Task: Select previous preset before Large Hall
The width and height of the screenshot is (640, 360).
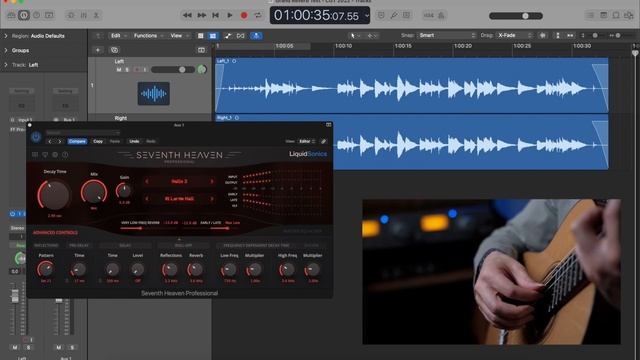Action: click(x=147, y=199)
